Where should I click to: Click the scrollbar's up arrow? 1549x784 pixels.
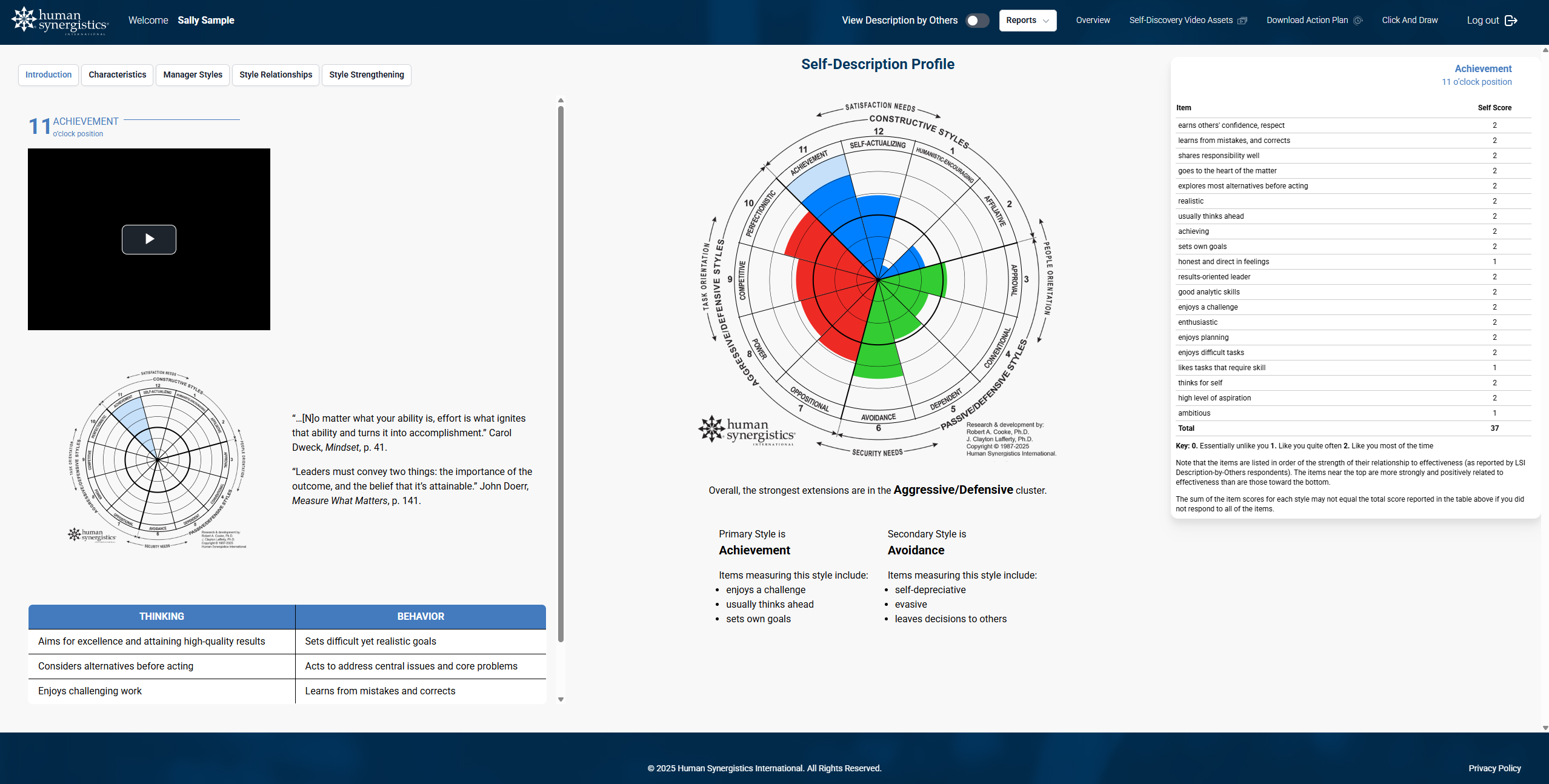(x=561, y=100)
